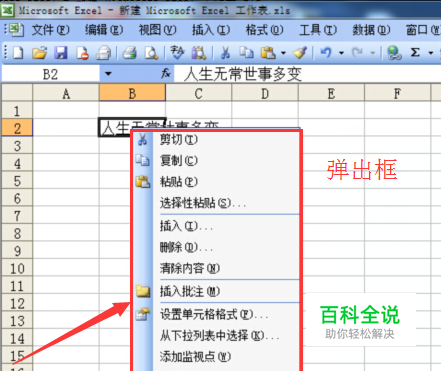
Task: Click the envelope E-mail icon in the toolbar
Action: coord(103,53)
